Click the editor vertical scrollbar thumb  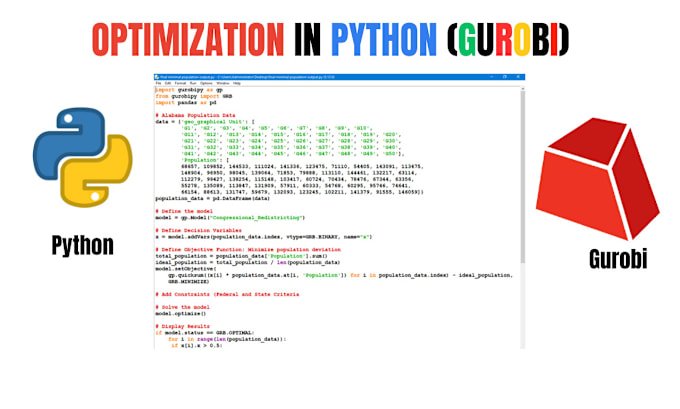[x=523, y=177]
